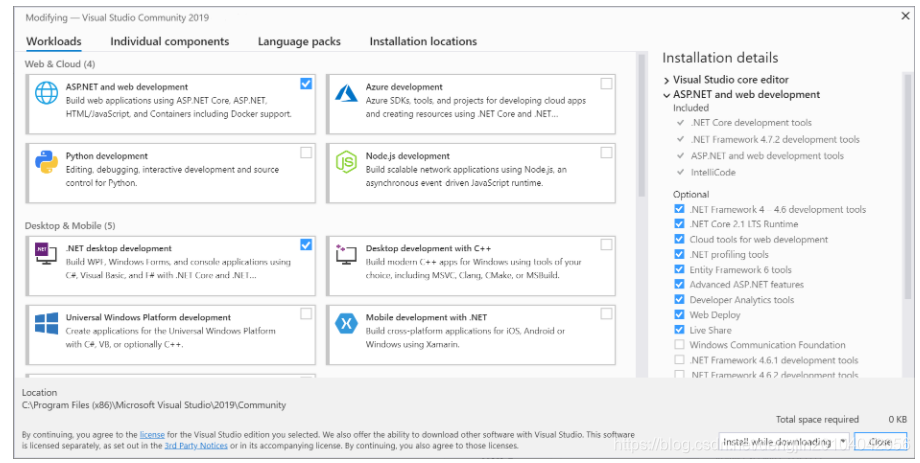
Task: Click the Close button at bottom right
Action: (880, 441)
